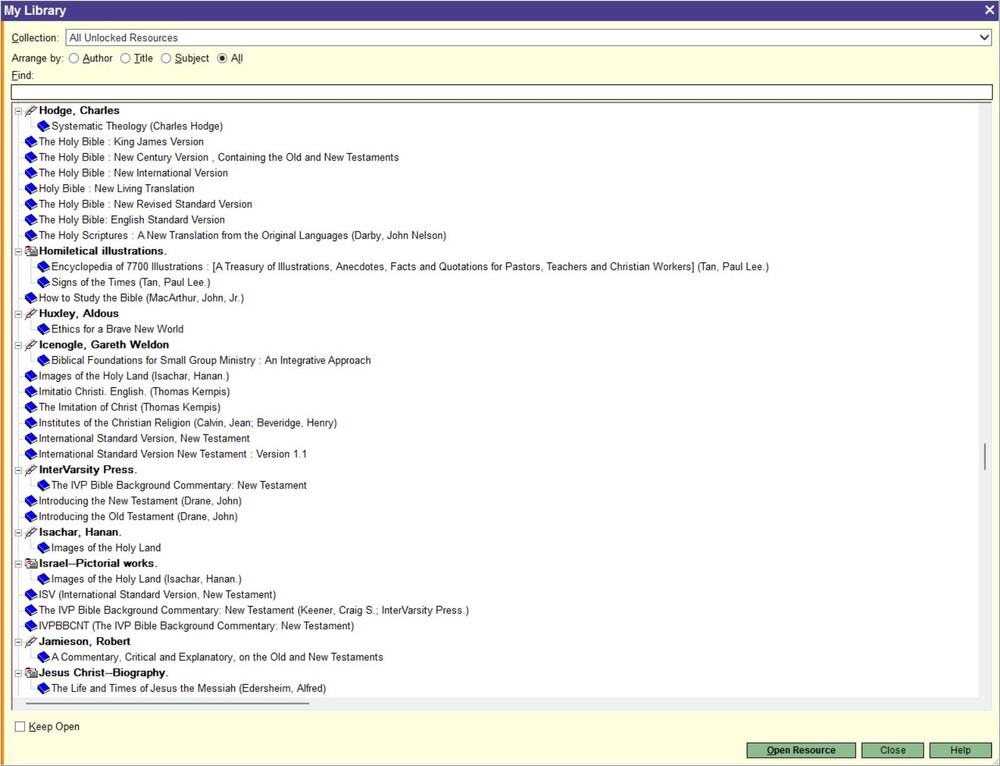Click the book icon for Ethics for a Brave New World
This screenshot has height=766, width=1000.
point(42,329)
